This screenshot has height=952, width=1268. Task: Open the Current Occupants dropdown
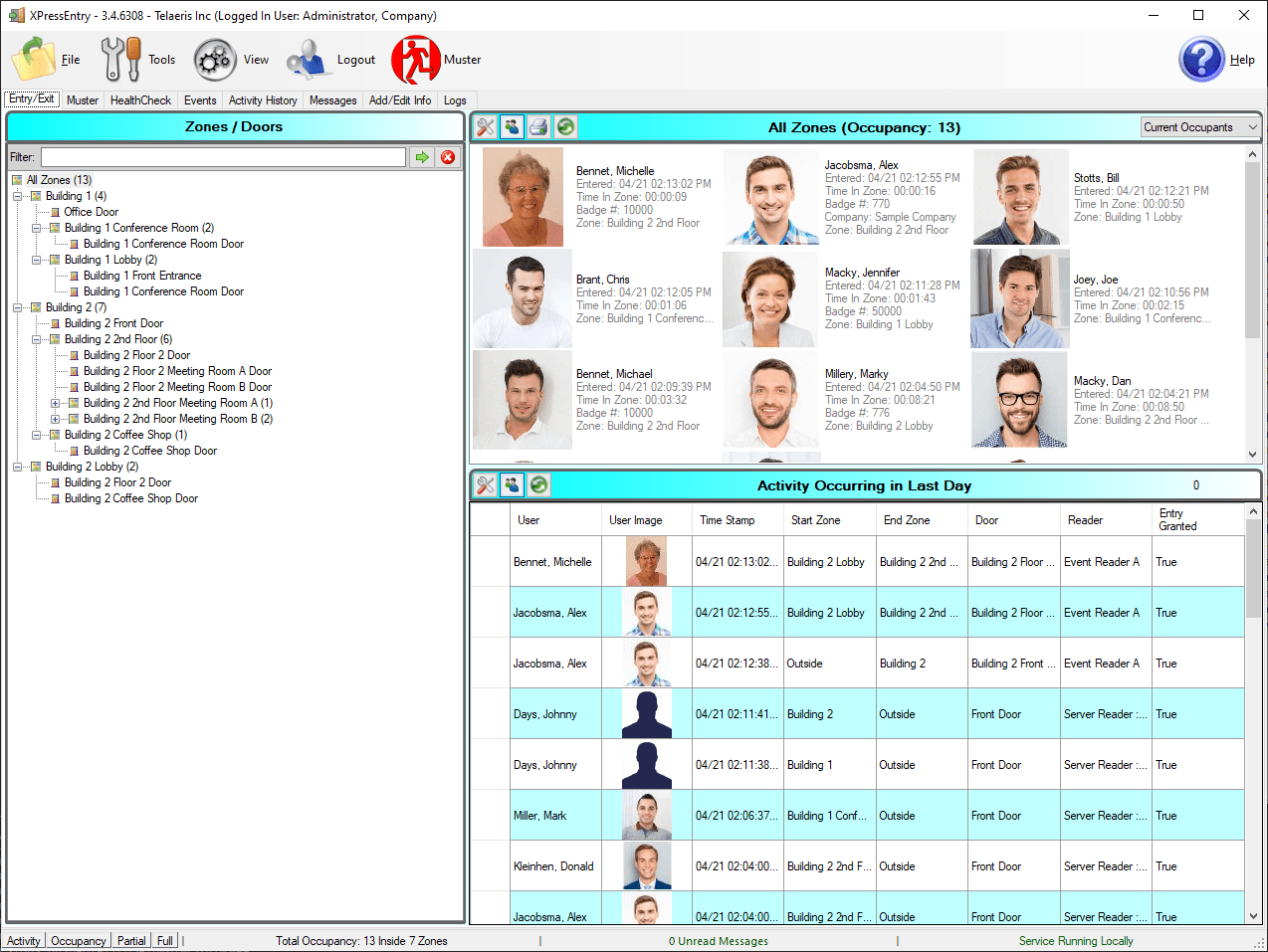click(x=1199, y=127)
